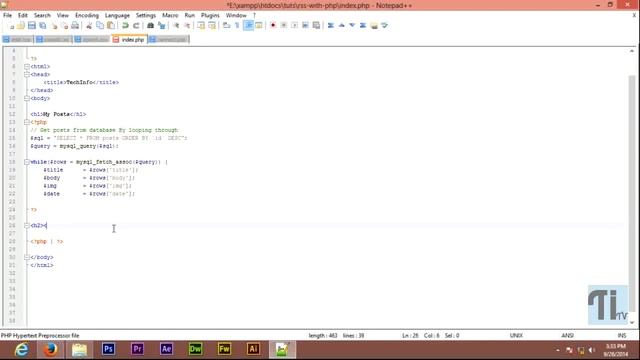Open Illustrator from the taskbar
The width and height of the screenshot is (640, 360).
(253, 350)
